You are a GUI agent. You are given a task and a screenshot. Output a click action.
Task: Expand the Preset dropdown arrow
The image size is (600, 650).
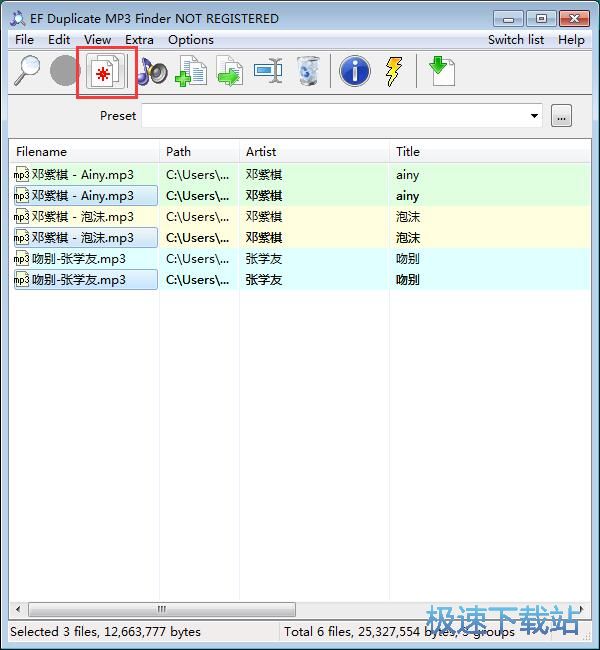point(534,116)
